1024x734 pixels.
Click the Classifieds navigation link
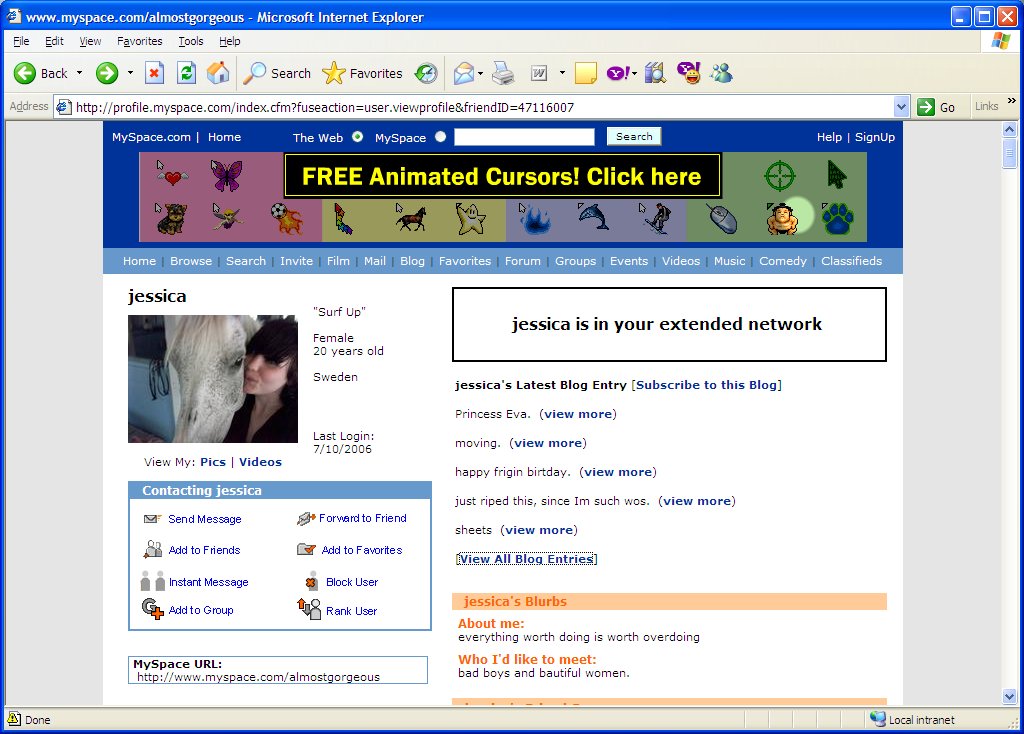851,261
